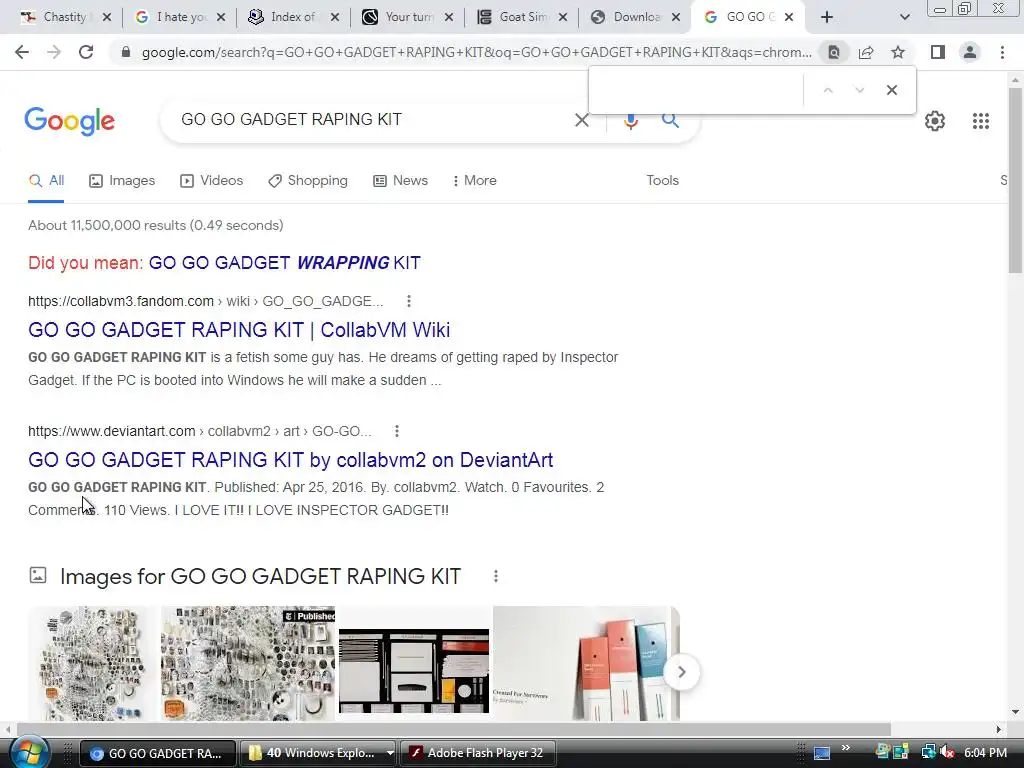Close the find-in-page bar
Image resolution: width=1024 pixels, height=768 pixels.
891,90
